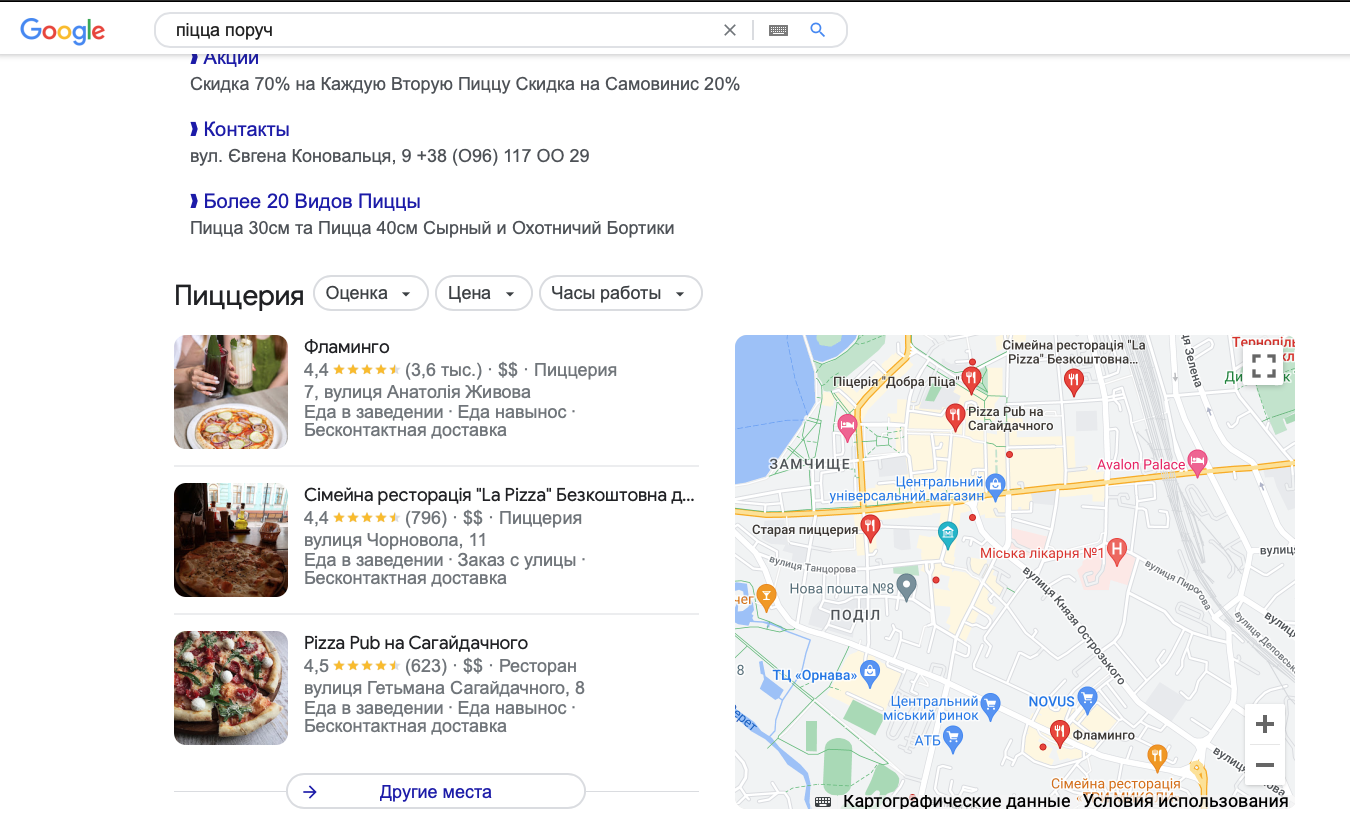The height and width of the screenshot is (830, 1350).
Task: Click the АТБ store cart pin
Action: pyautogui.click(x=953, y=739)
